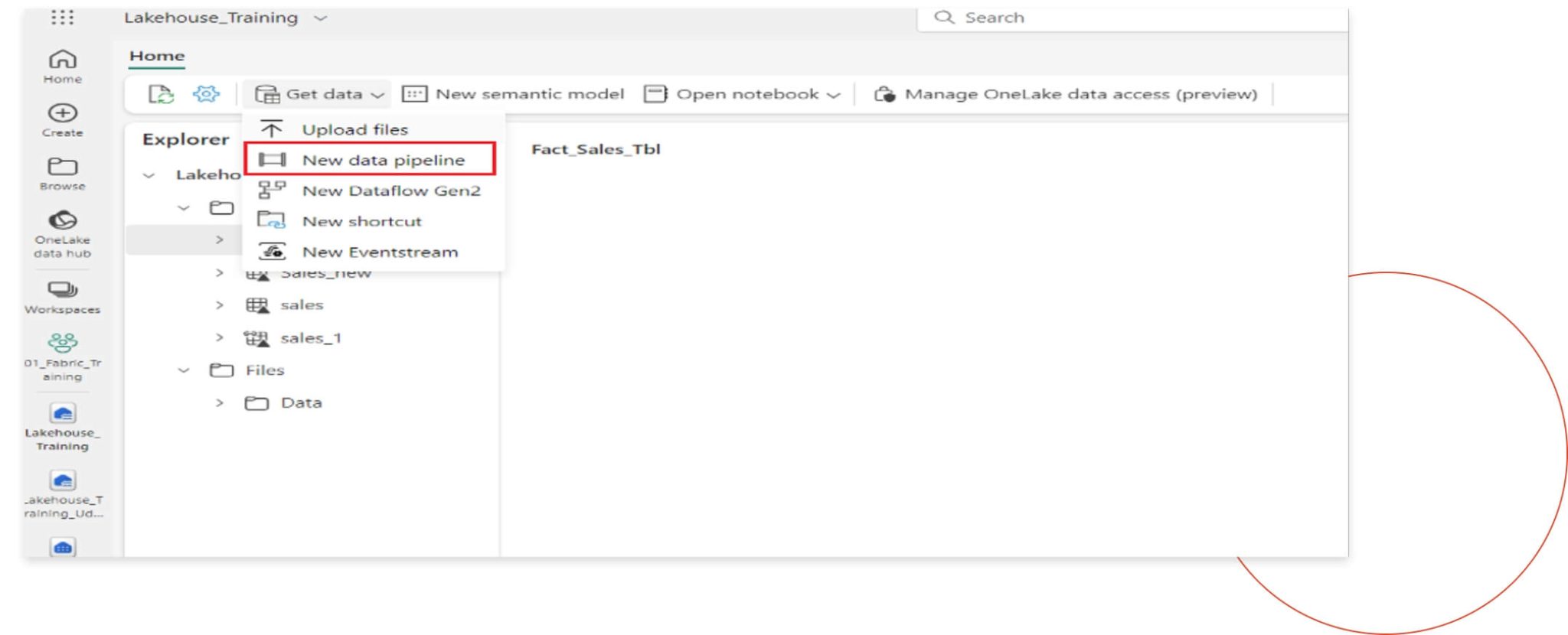The width and height of the screenshot is (1568, 635).
Task: Click the Upload files arrow icon
Action: (x=271, y=129)
